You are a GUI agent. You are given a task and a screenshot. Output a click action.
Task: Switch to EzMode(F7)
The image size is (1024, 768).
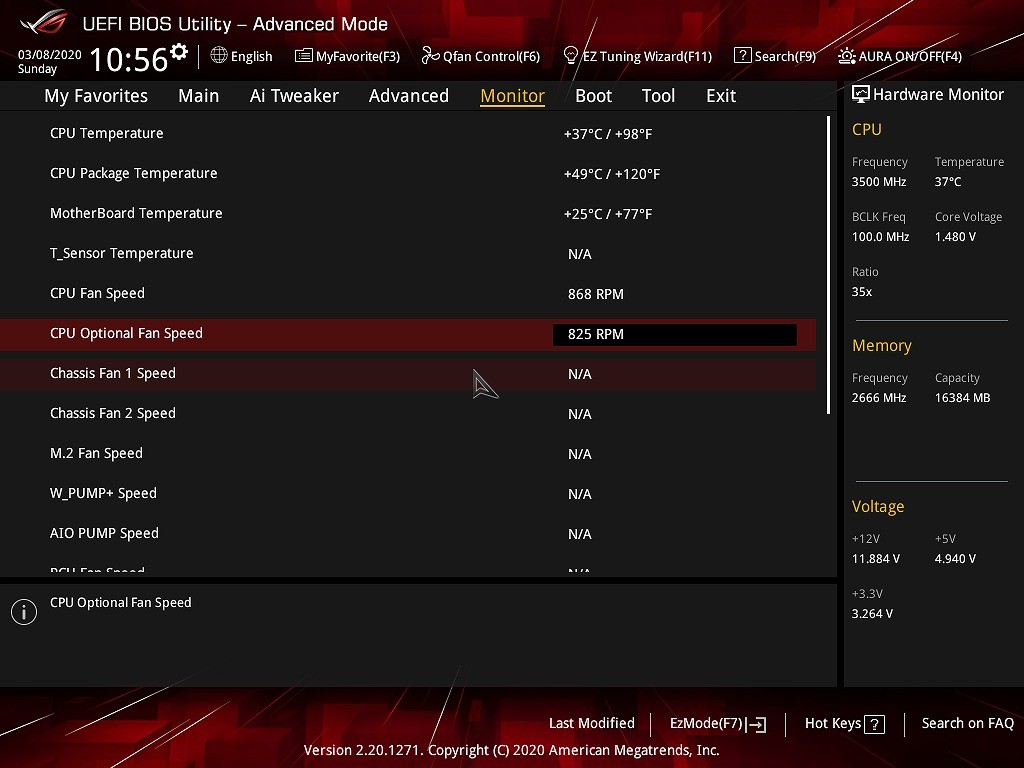click(x=718, y=724)
